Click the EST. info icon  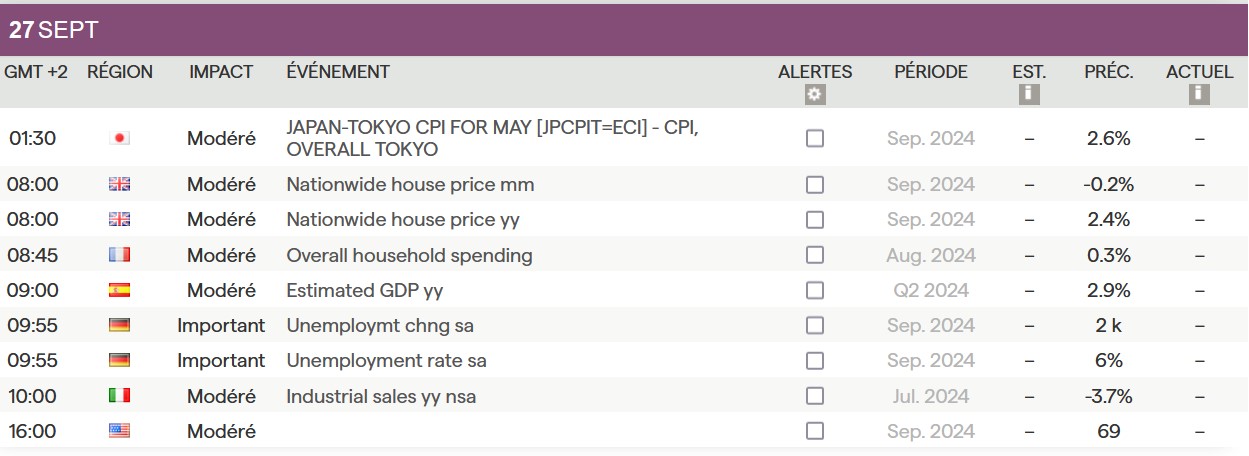point(1028,95)
